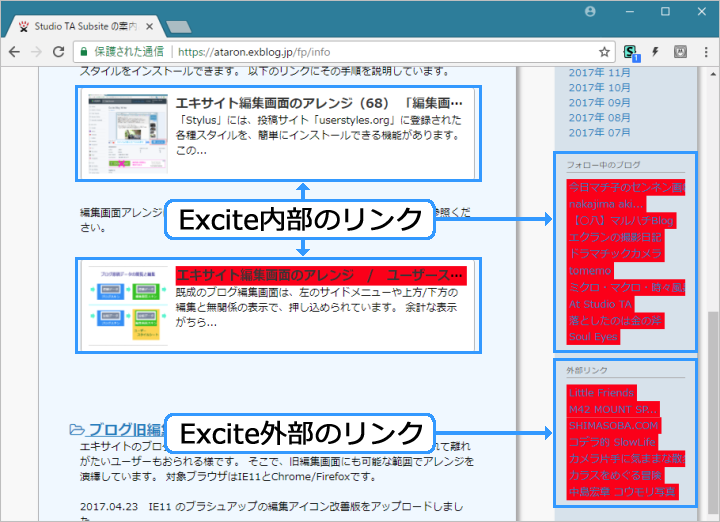This screenshot has width=720, height=522.
Task: Click the forward navigation arrow
Action: [x=36, y=52]
